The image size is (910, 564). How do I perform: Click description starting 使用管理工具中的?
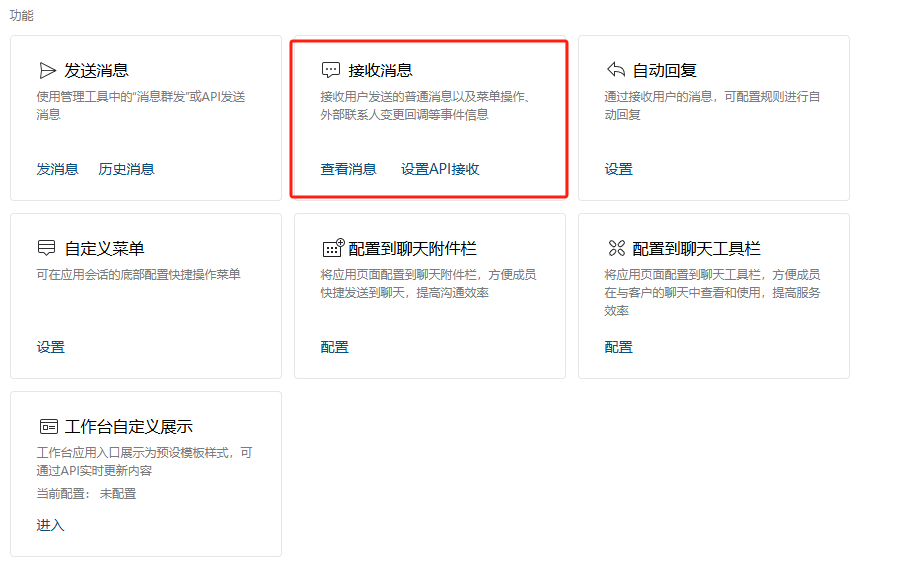pyautogui.click(x=141, y=106)
